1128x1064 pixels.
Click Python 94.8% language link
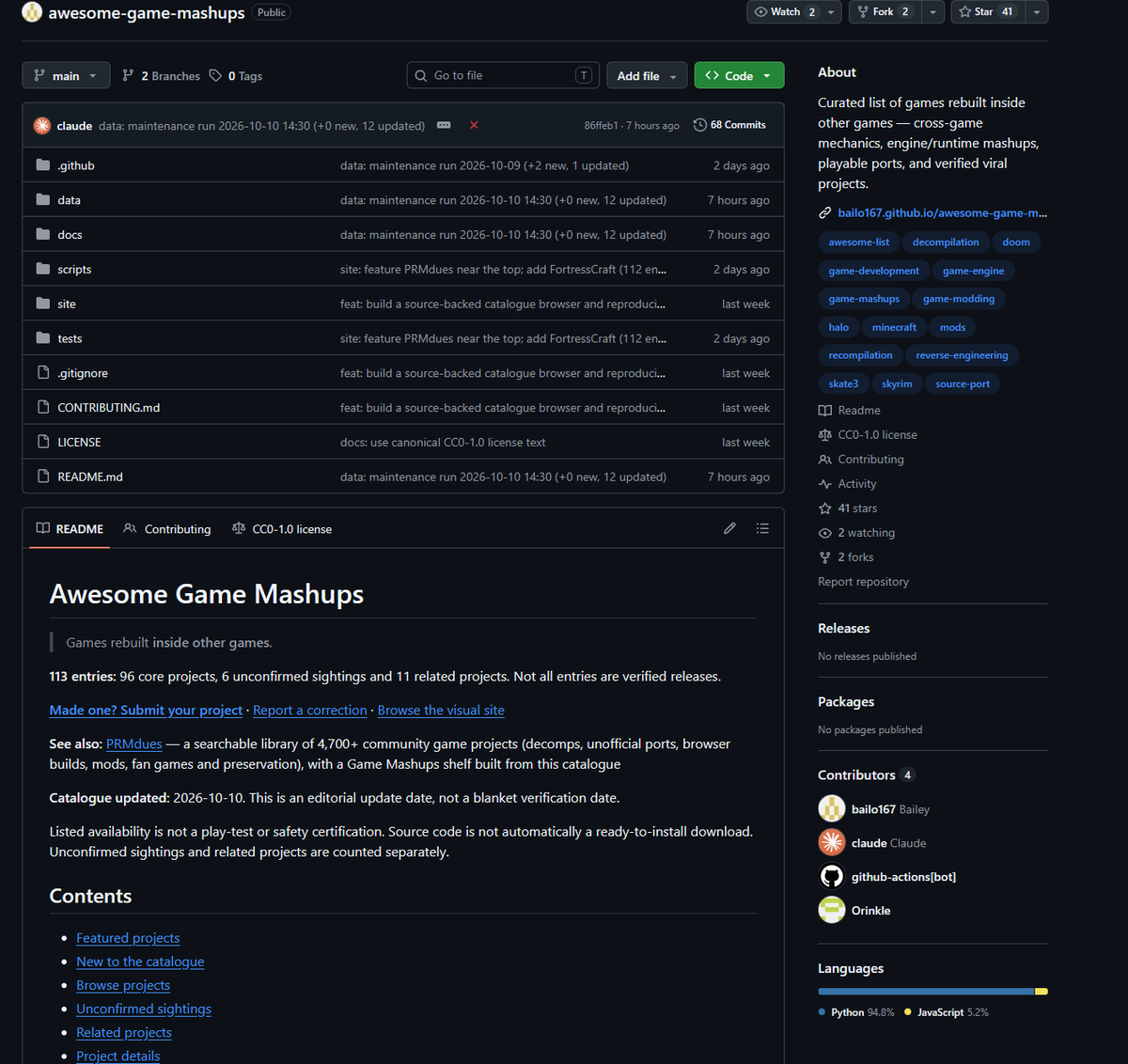(856, 1012)
